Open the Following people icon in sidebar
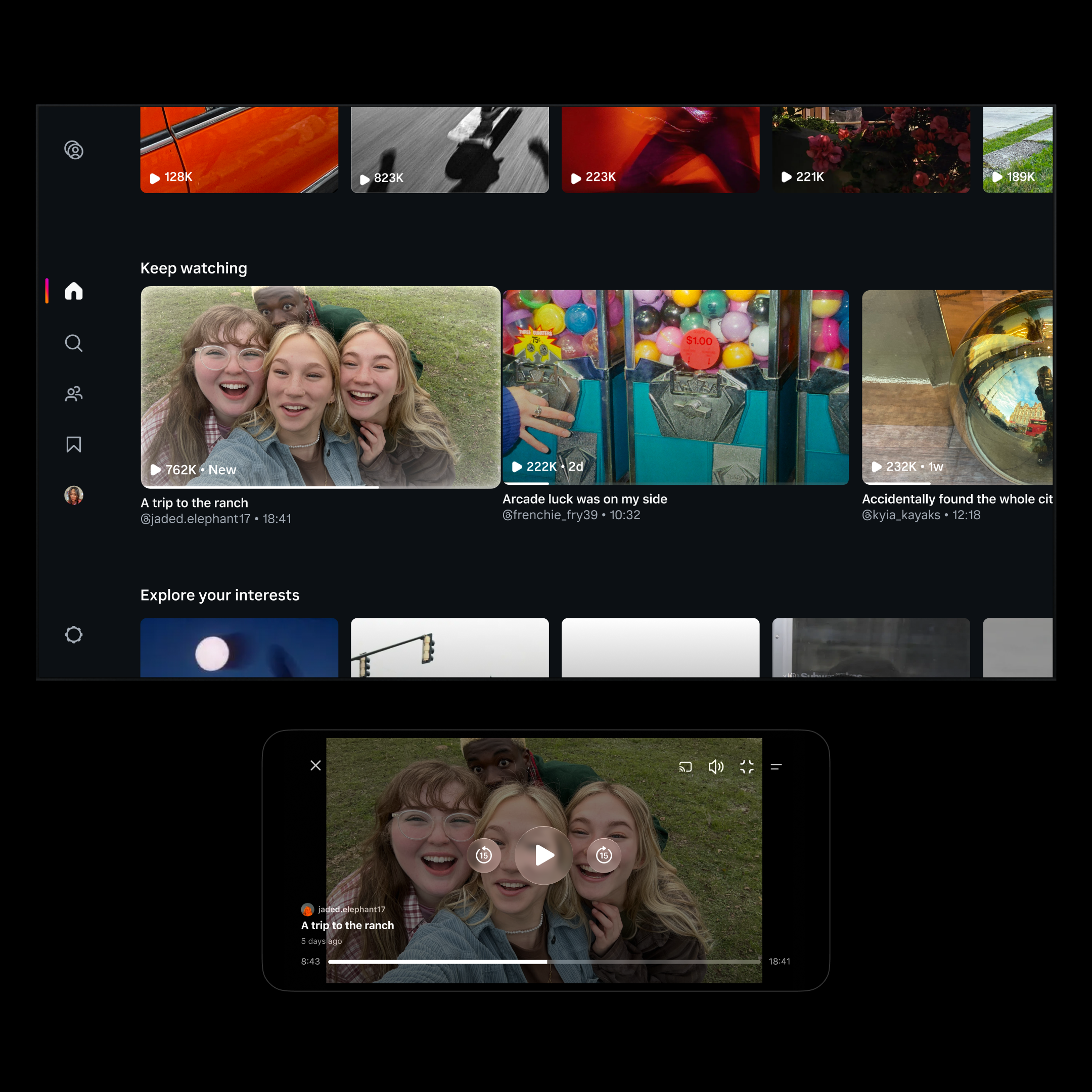This screenshot has height=1092, width=1092. 73,393
